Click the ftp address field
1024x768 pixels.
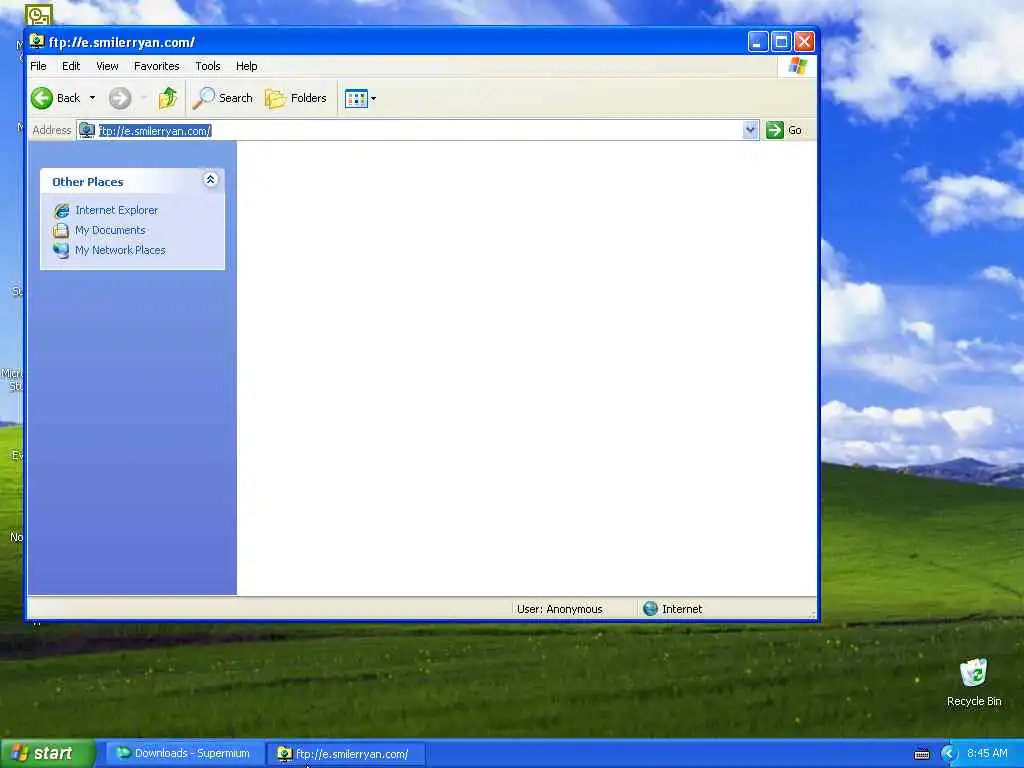pos(418,131)
